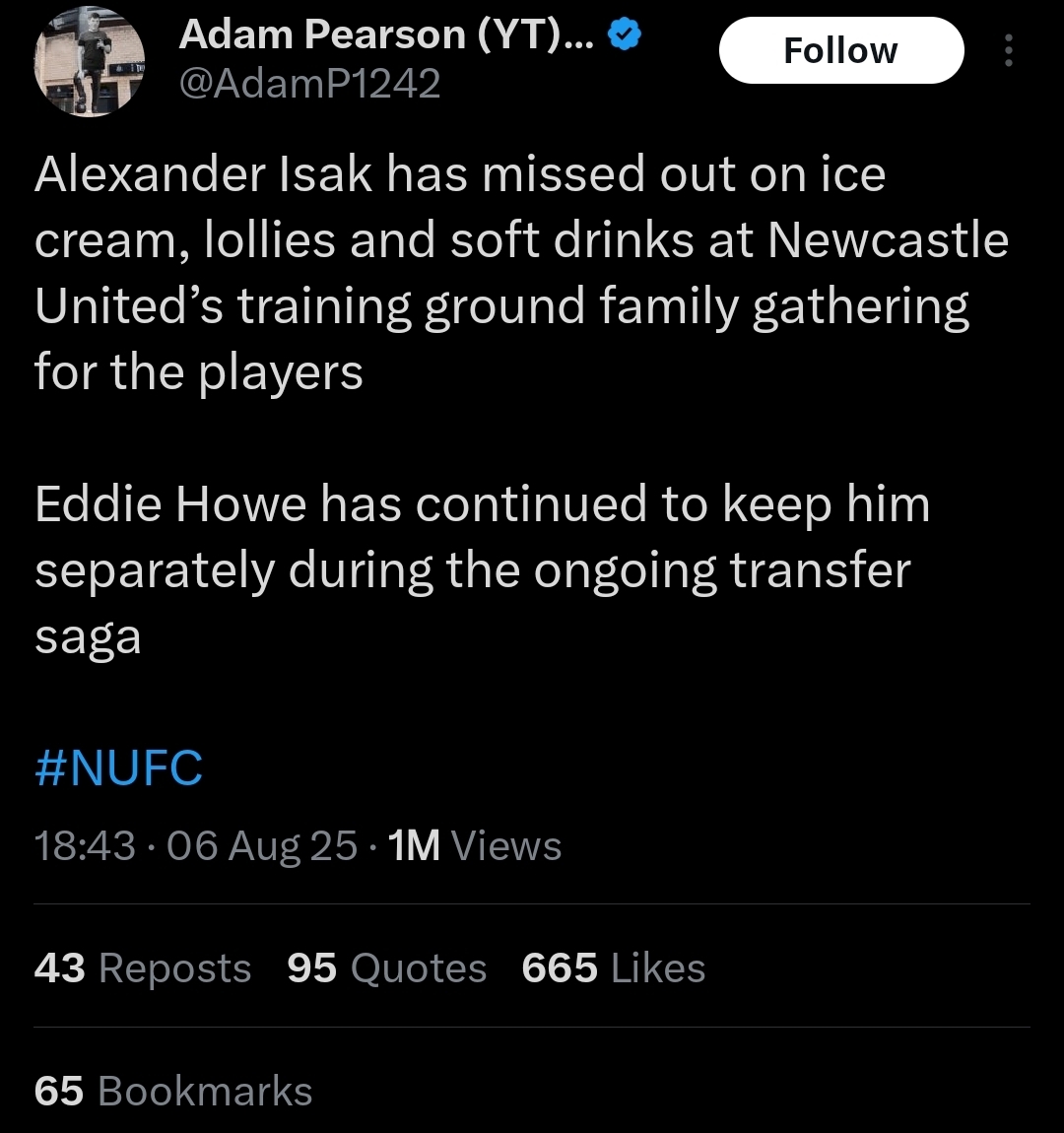View the 665 Likes list

point(613,967)
